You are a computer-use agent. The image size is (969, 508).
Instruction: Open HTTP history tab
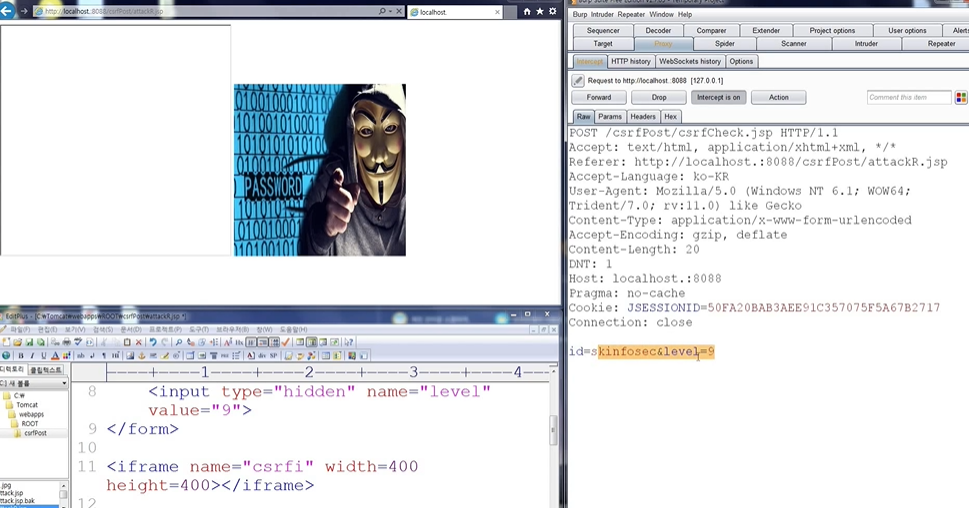[x=630, y=61]
